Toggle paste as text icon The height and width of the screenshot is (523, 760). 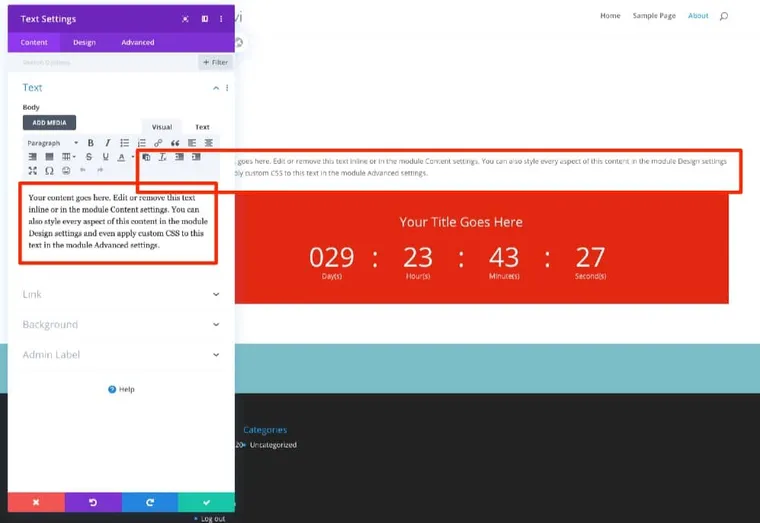[x=146, y=157]
